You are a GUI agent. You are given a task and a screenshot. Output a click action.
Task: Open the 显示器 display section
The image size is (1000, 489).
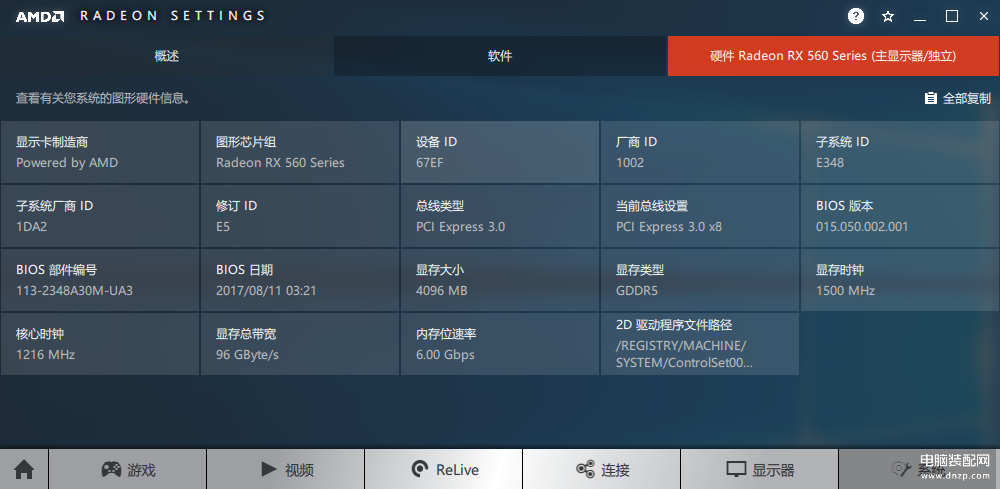tap(760, 470)
